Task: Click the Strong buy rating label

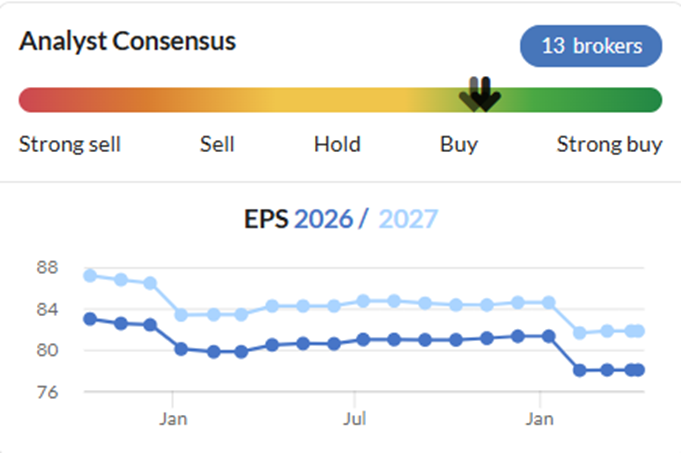Action: [x=609, y=145]
